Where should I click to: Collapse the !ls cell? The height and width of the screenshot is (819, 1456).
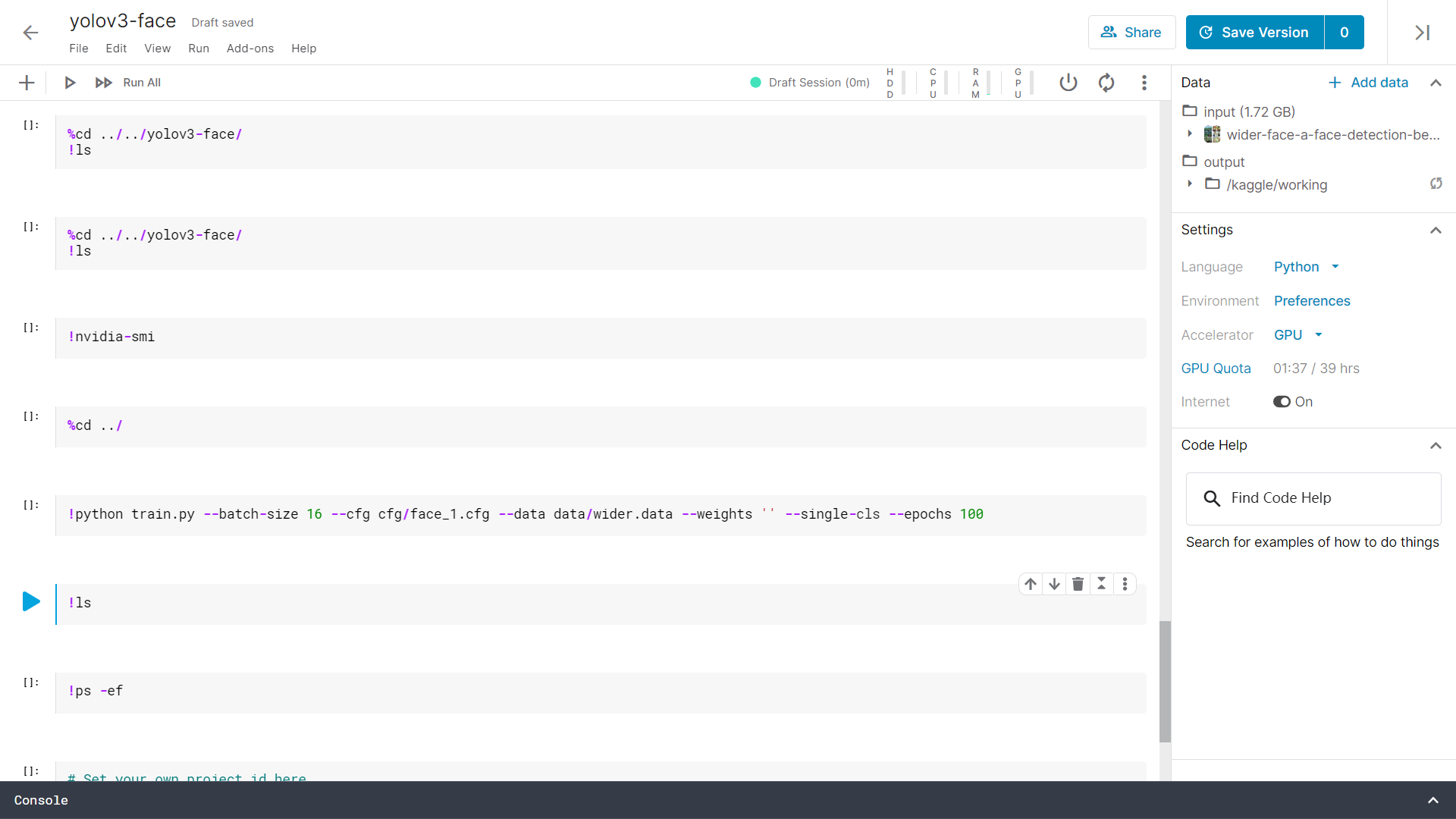(x=1101, y=584)
